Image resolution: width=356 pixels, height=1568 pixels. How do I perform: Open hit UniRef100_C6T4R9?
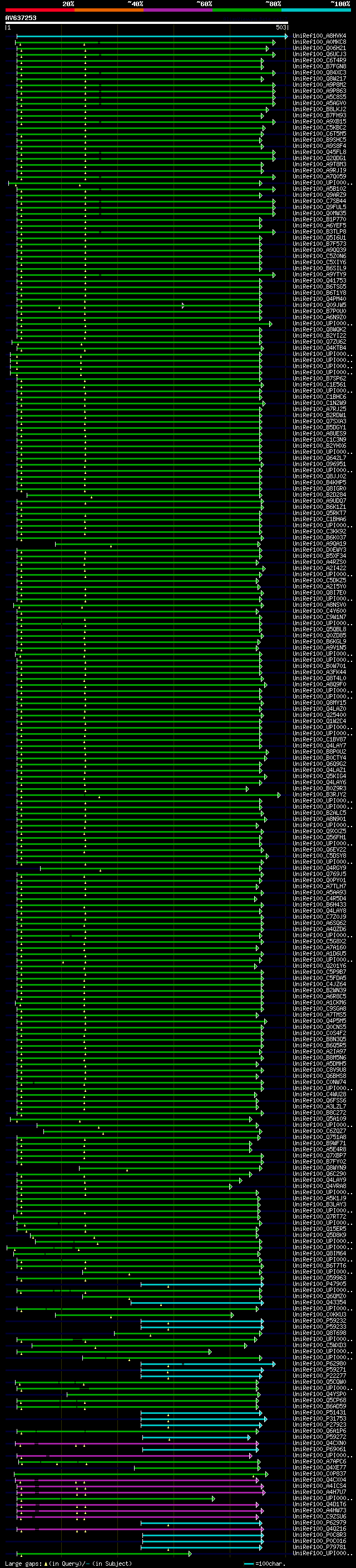[319, 60]
